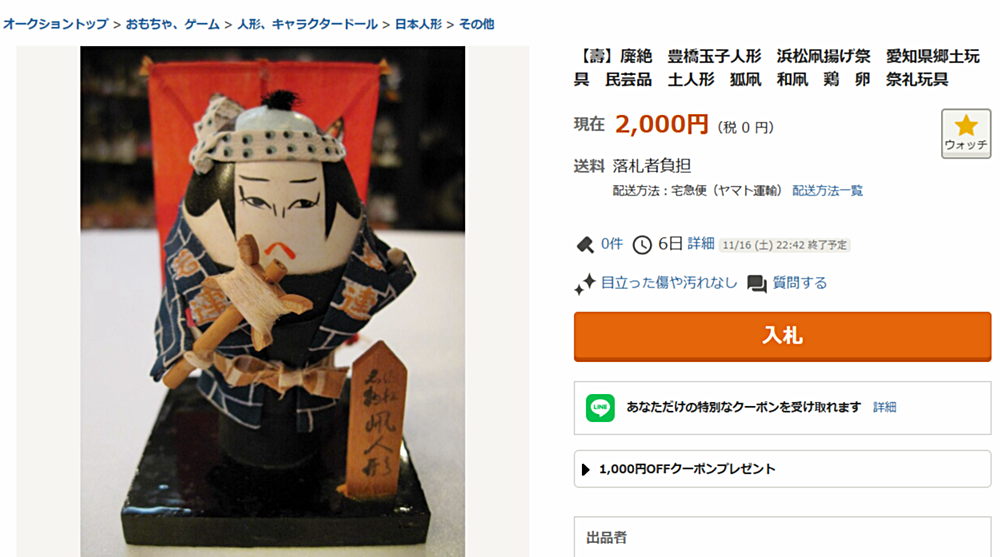Open 人形、キャラクタードール breadcrumb link
Image resolution: width=1000 pixels, height=557 pixels.
[307, 24]
